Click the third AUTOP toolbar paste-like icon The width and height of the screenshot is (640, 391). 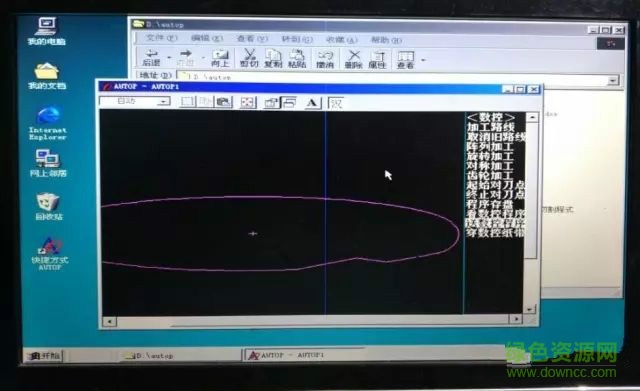(x=223, y=102)
